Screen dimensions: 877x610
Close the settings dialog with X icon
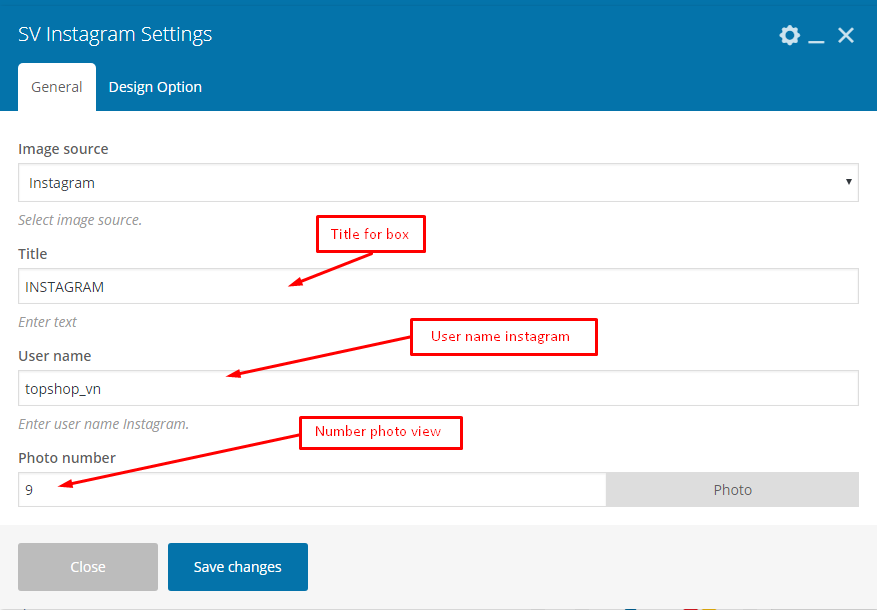pos(846,35)
